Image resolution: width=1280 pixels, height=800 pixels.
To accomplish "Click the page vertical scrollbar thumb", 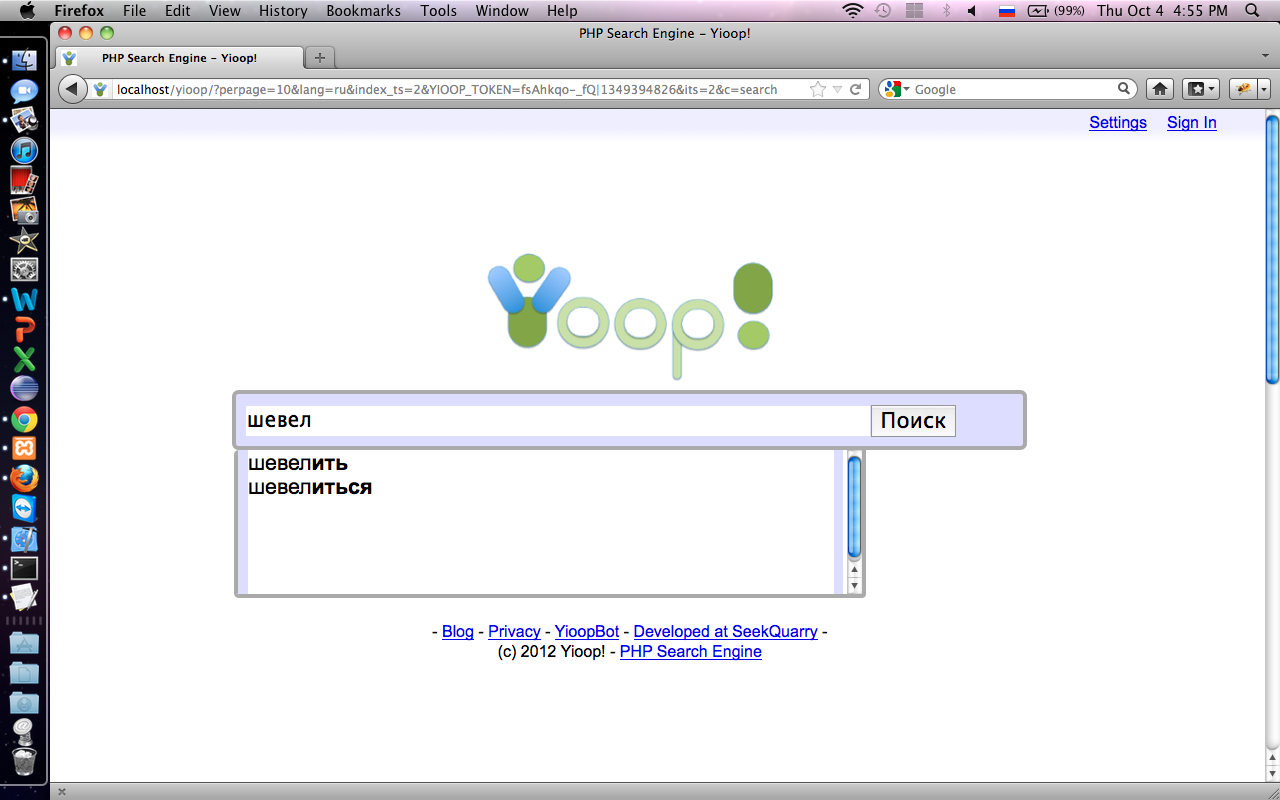I will pyautogui.click(x=1272, y=250).
